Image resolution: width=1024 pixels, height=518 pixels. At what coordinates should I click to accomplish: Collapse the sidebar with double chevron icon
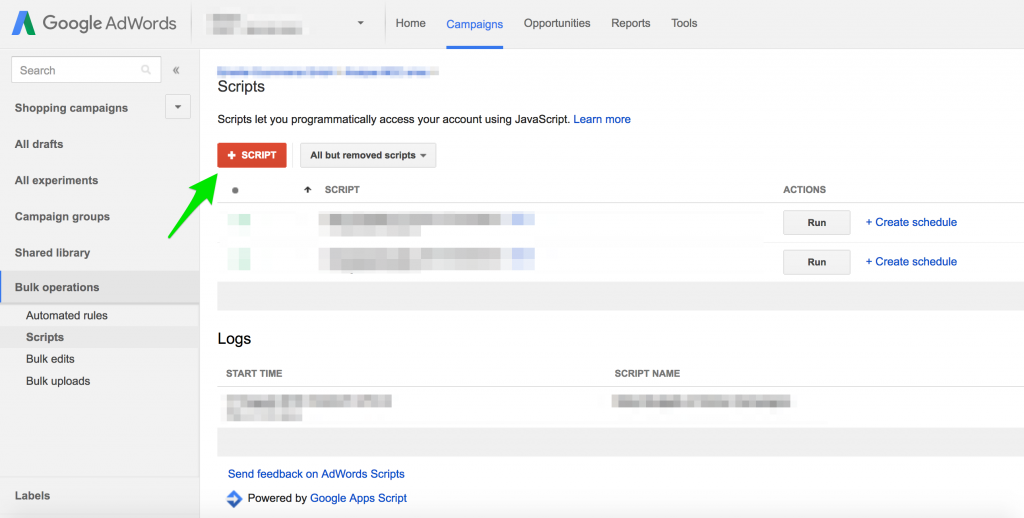click(176, 70)
